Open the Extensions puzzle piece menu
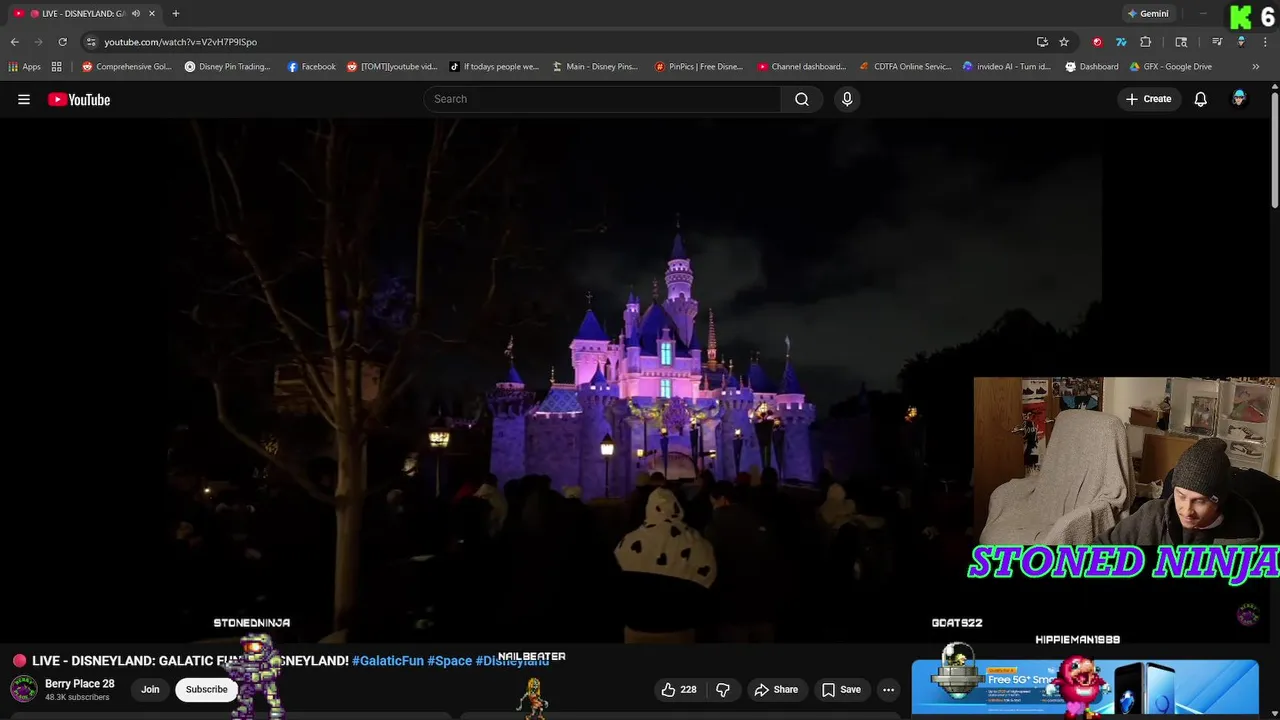 1146,42
